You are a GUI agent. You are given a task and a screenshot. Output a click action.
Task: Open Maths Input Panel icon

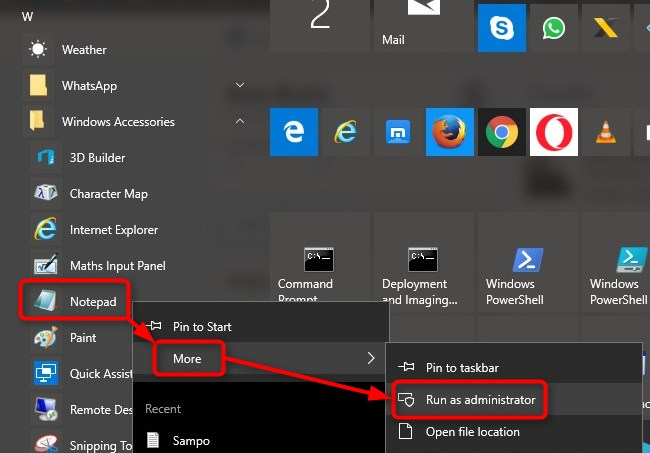(46, 264)
